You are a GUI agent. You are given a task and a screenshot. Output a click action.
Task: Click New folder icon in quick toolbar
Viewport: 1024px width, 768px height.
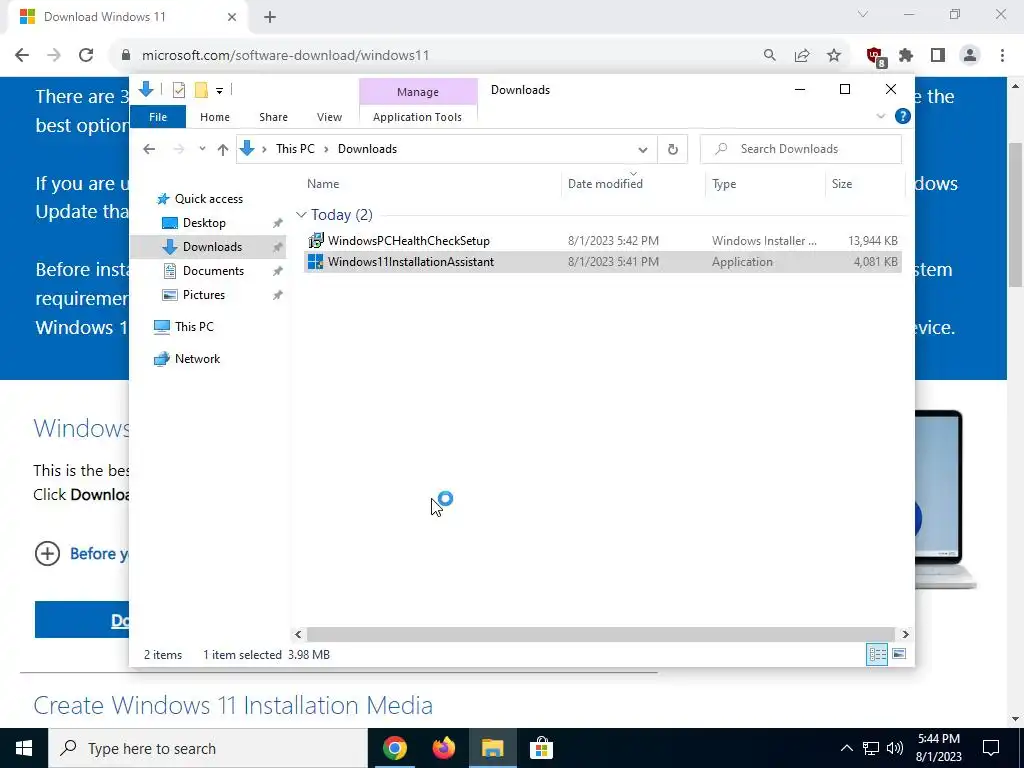201,90
